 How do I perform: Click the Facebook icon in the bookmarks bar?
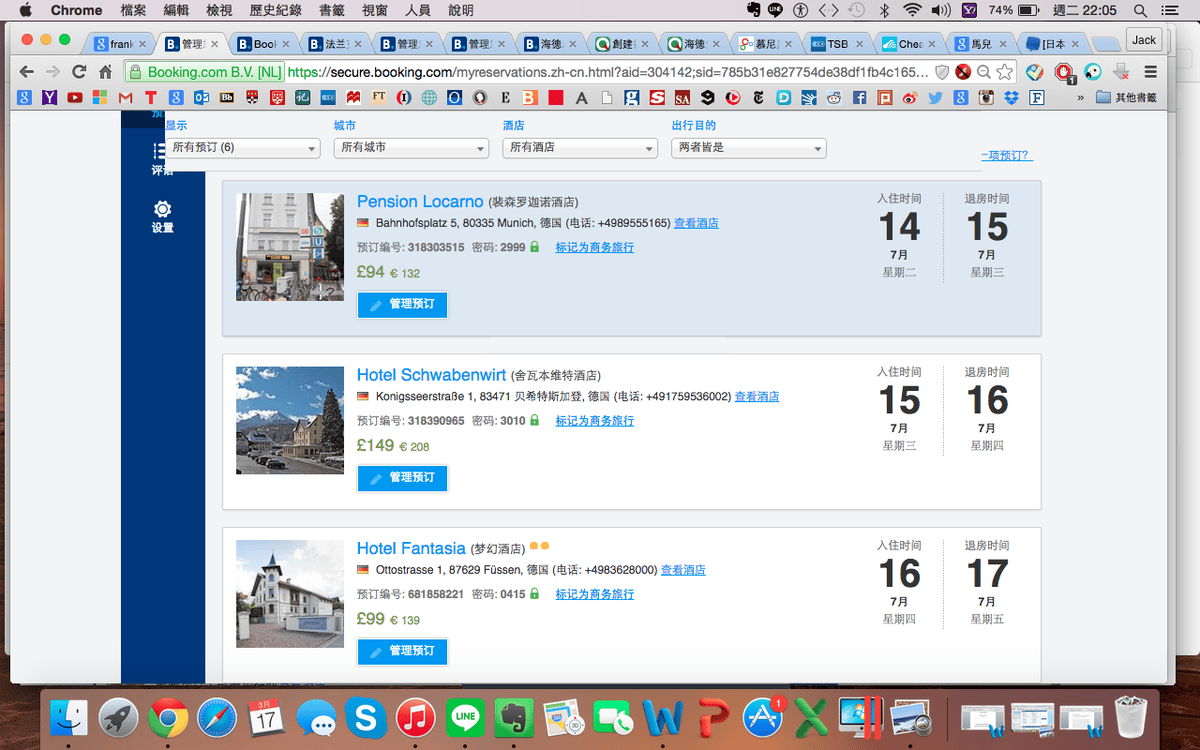pyautogui.click(x=858, y=97)
